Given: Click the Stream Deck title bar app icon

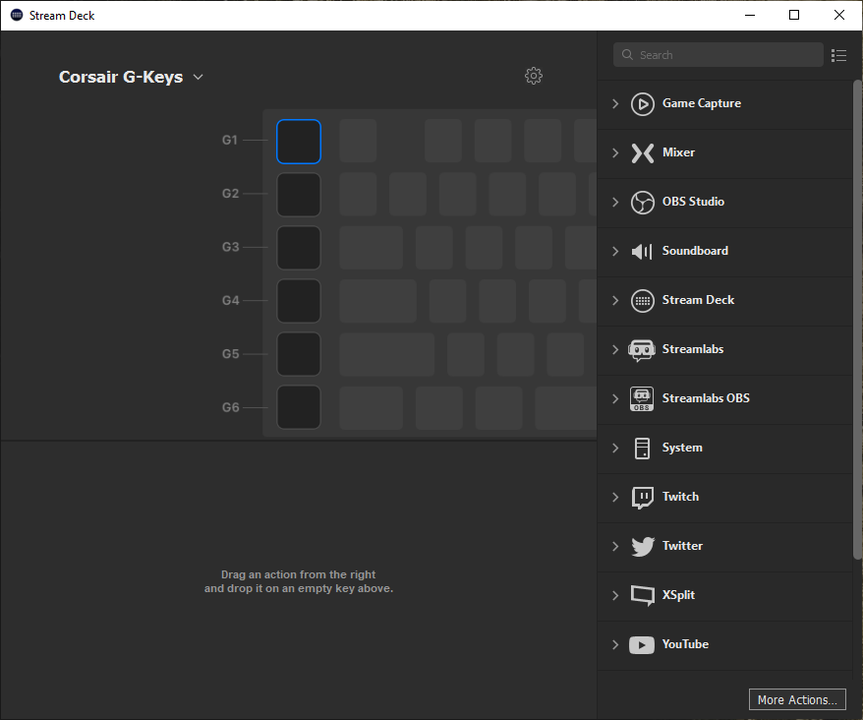Looking at the screenshot, I should (x=17, y=15).
